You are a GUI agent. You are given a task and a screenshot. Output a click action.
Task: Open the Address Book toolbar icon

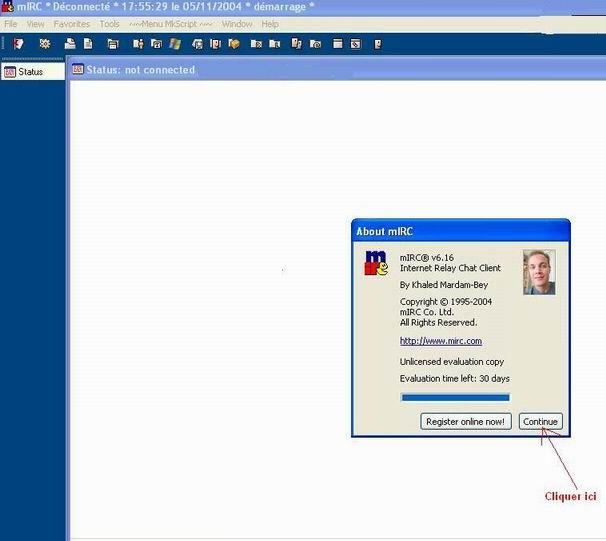(x=138, y=44)
